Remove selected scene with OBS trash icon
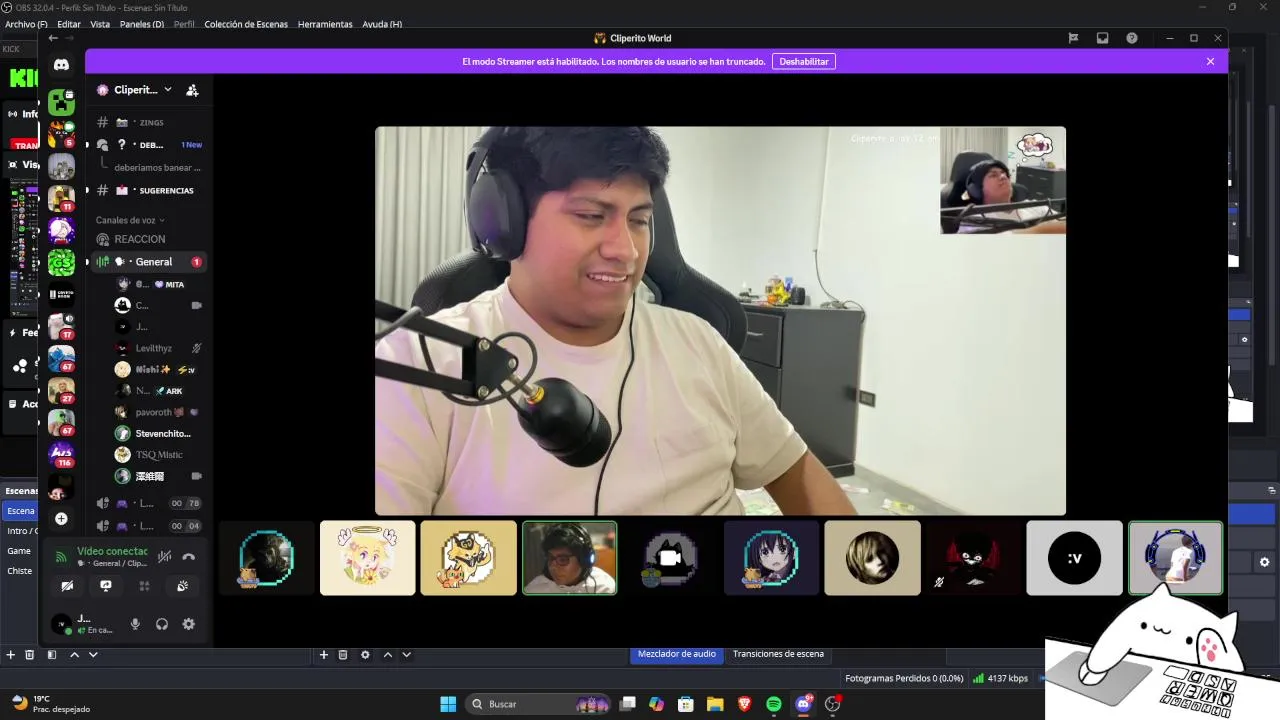1280x720 pixels. pos(30,655)
